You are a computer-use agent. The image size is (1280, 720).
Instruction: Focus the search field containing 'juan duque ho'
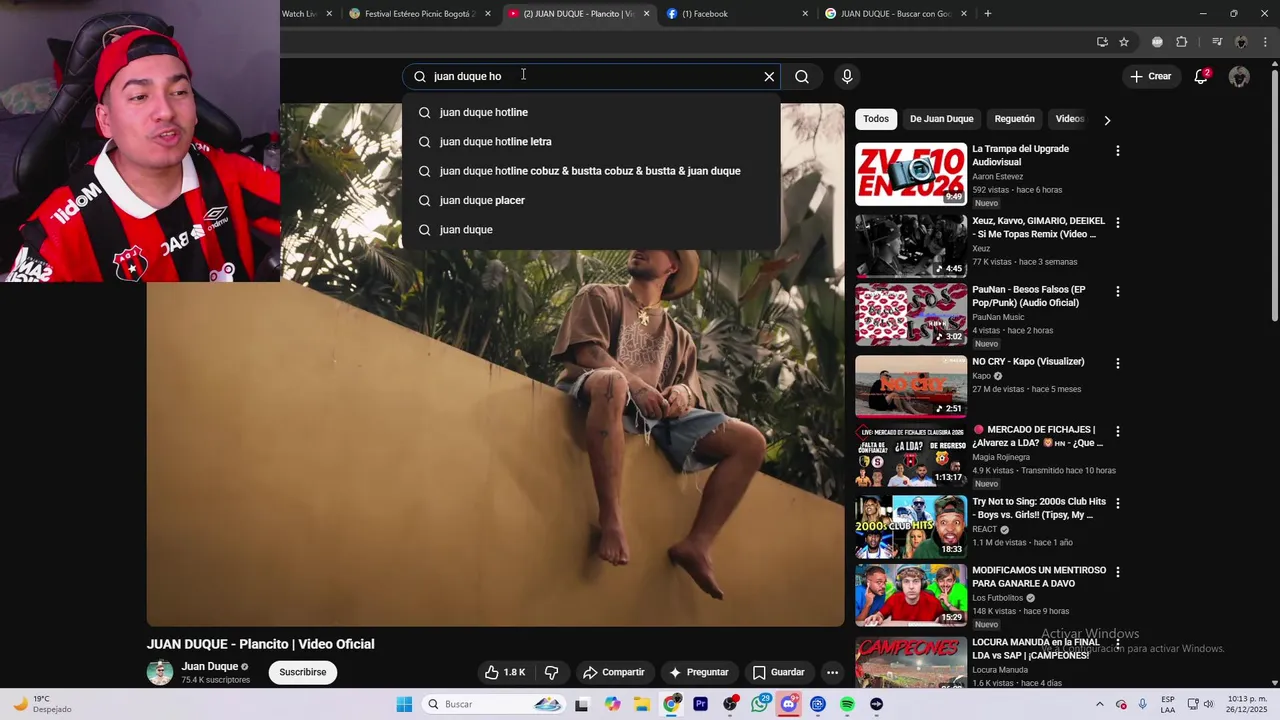[x=590, y=76]
